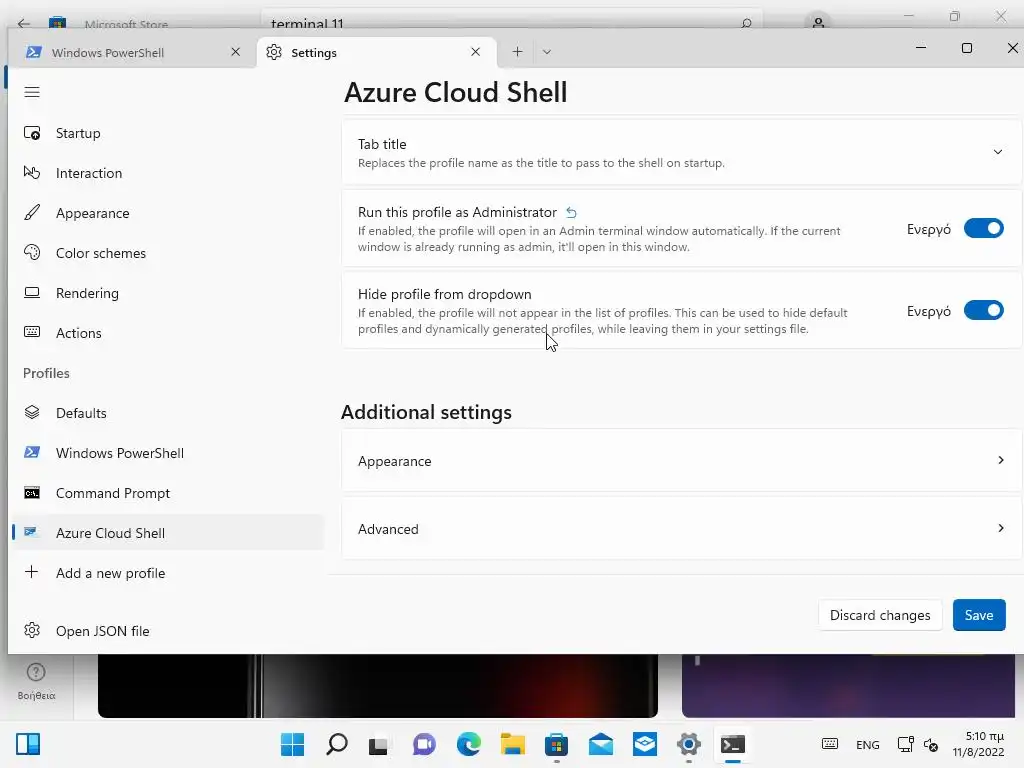
Task: Reset Run this profile as Administrator setting
Action: coord(571,212)
